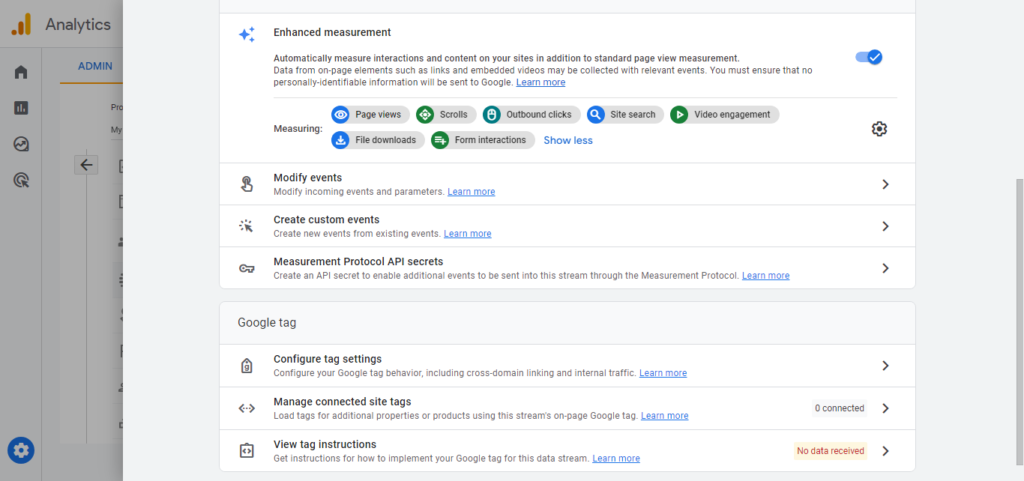Switch to the ADMIN tab
Viewport: 1024px width, 481px height.
click(95, 66)
